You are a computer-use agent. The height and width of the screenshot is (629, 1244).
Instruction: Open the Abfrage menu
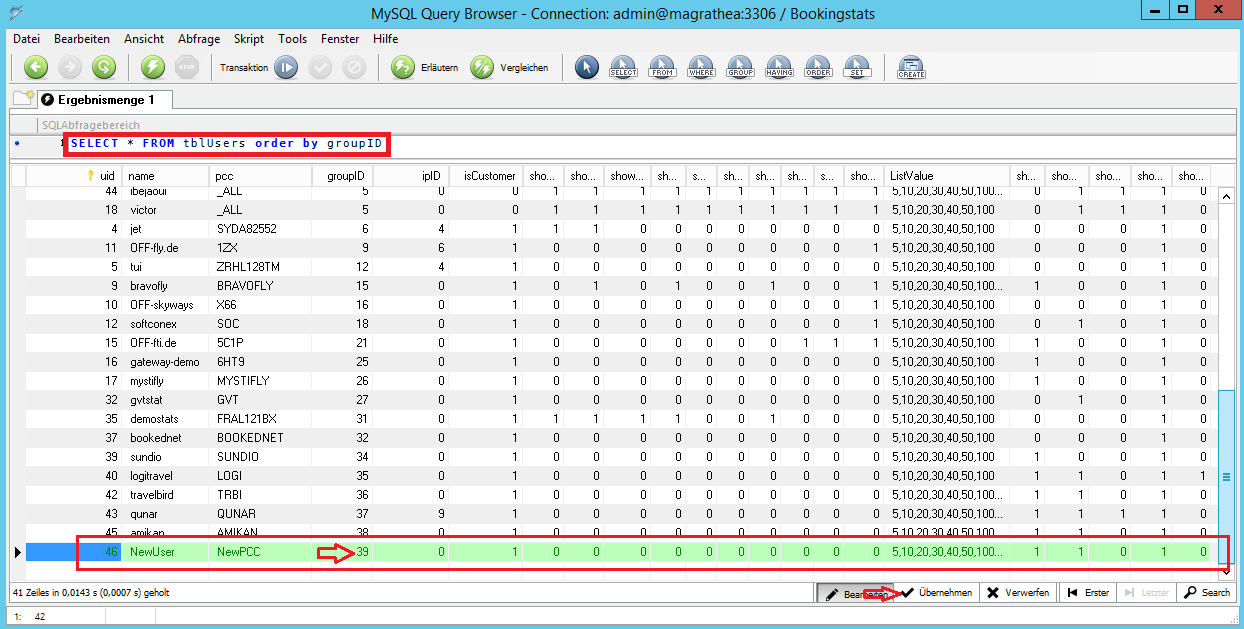(199, 39)
